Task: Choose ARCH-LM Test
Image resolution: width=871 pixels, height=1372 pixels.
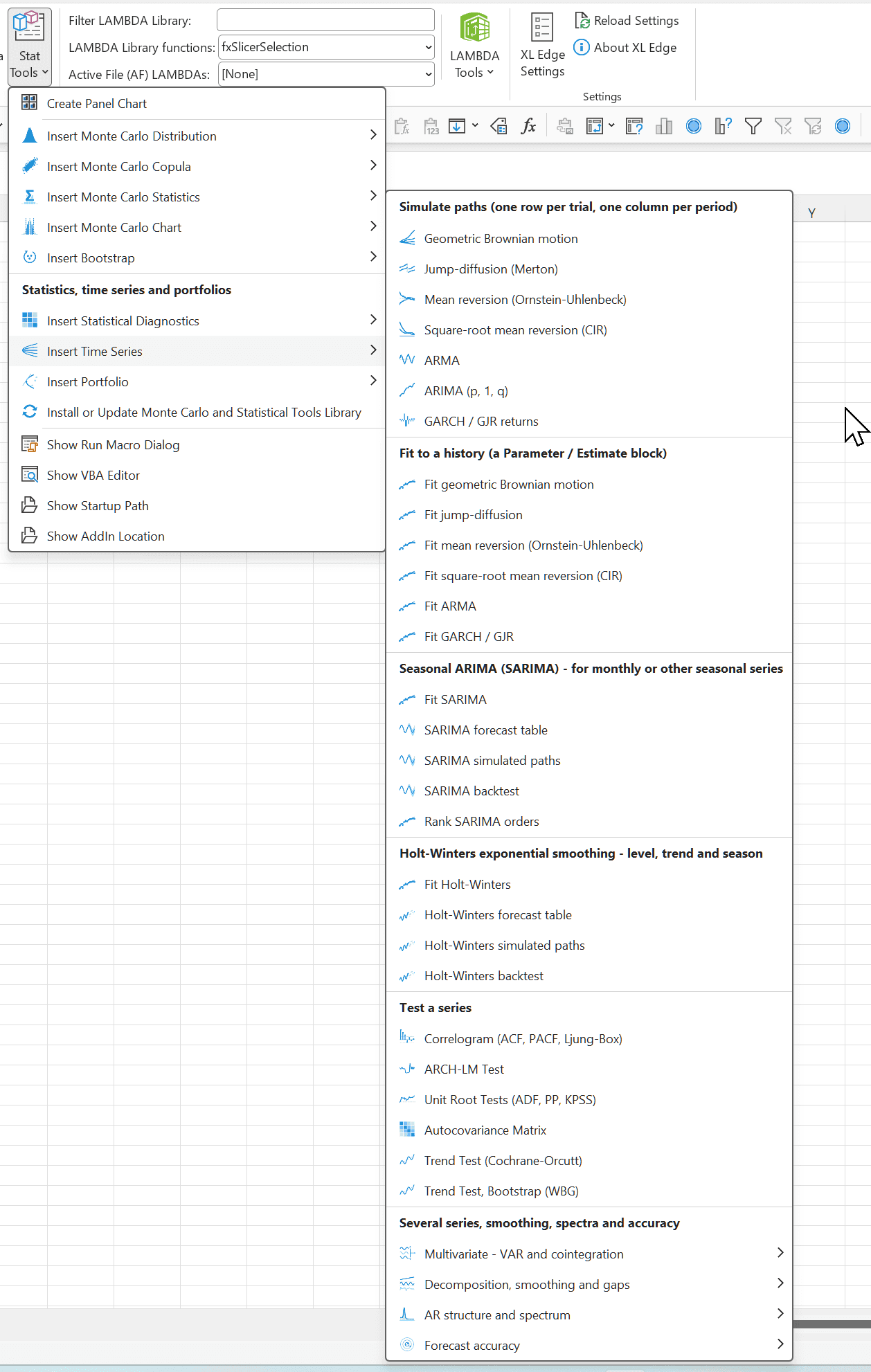Action: click(x=589, y=1069)
